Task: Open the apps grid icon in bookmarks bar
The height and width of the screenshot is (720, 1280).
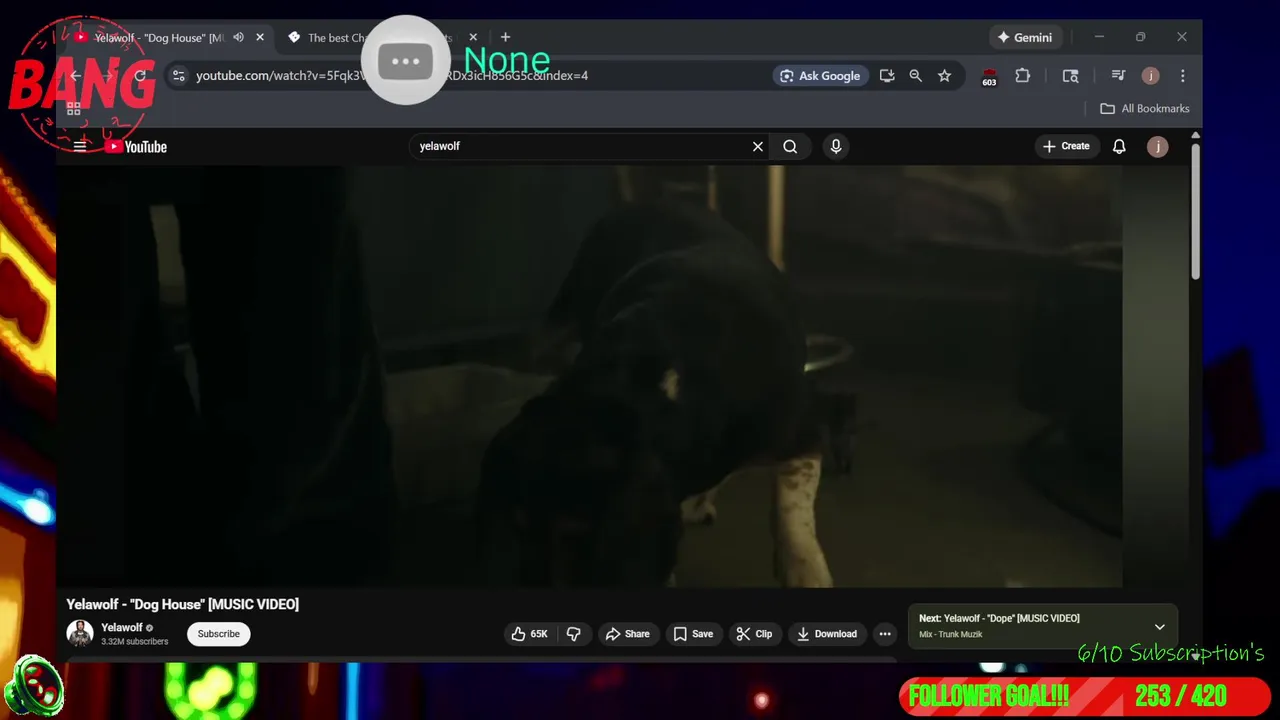Action: [73, 109]
